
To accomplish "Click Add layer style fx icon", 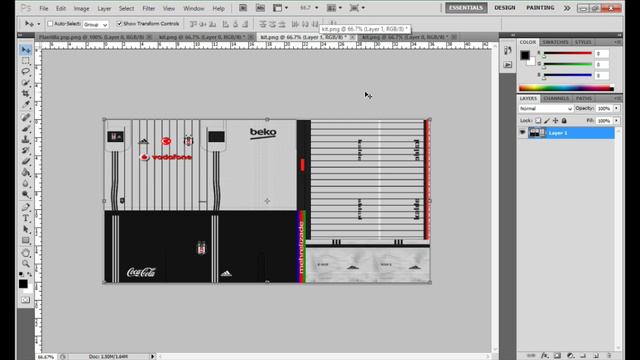I will pyautogui.click(x=544, y=356).
